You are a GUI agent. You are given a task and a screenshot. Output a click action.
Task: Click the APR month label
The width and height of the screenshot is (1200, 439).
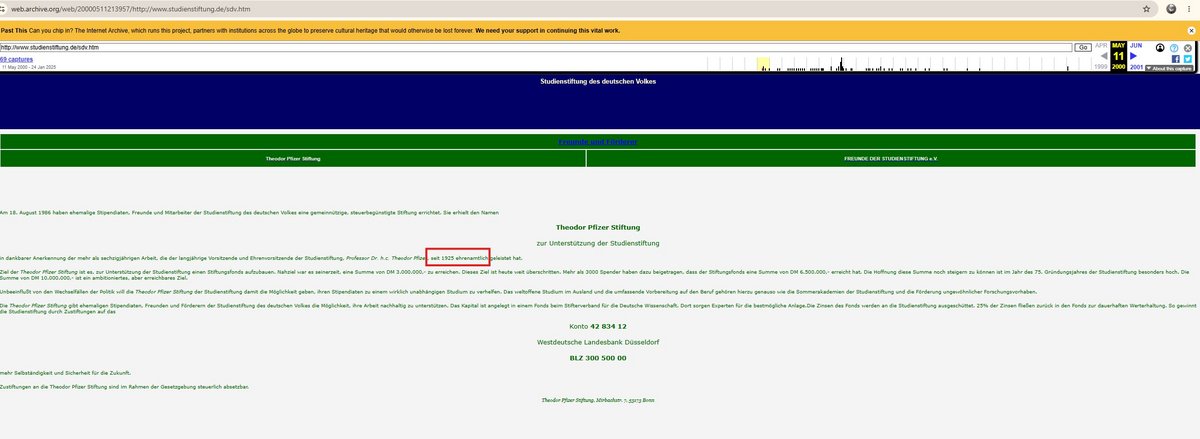1101,45
